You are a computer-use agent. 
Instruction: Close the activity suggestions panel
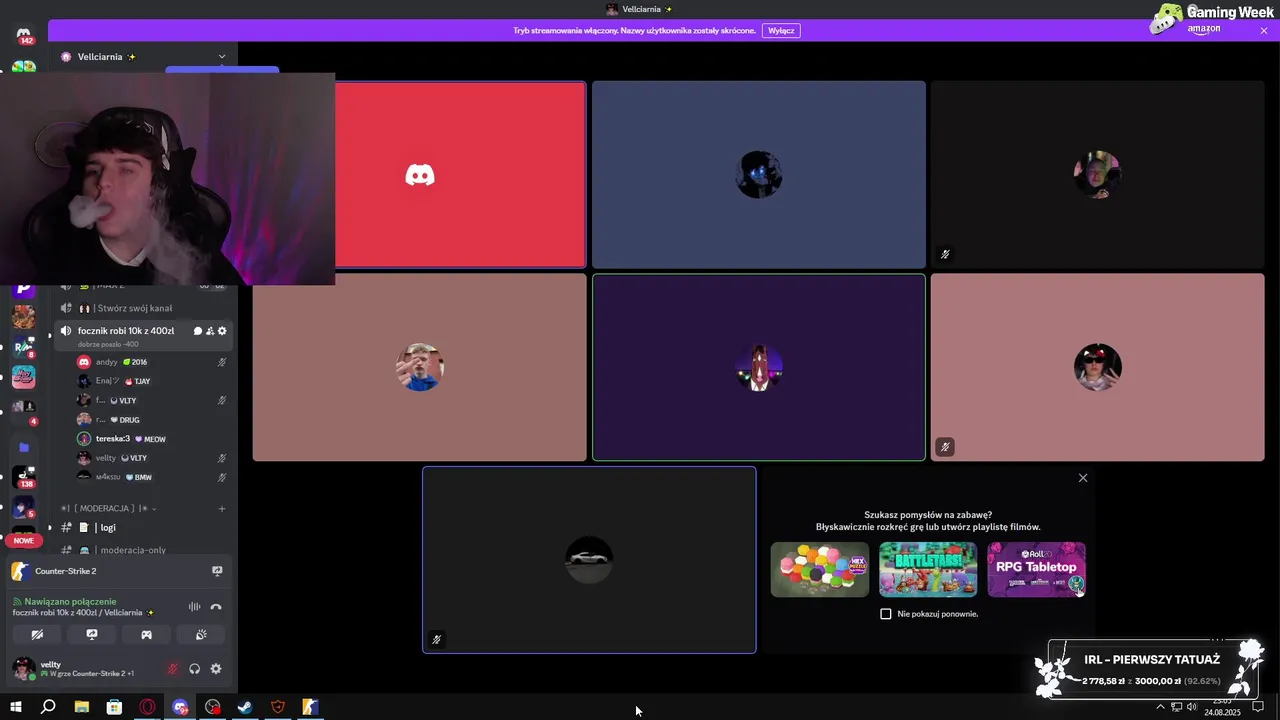[x=1083, y=478]
